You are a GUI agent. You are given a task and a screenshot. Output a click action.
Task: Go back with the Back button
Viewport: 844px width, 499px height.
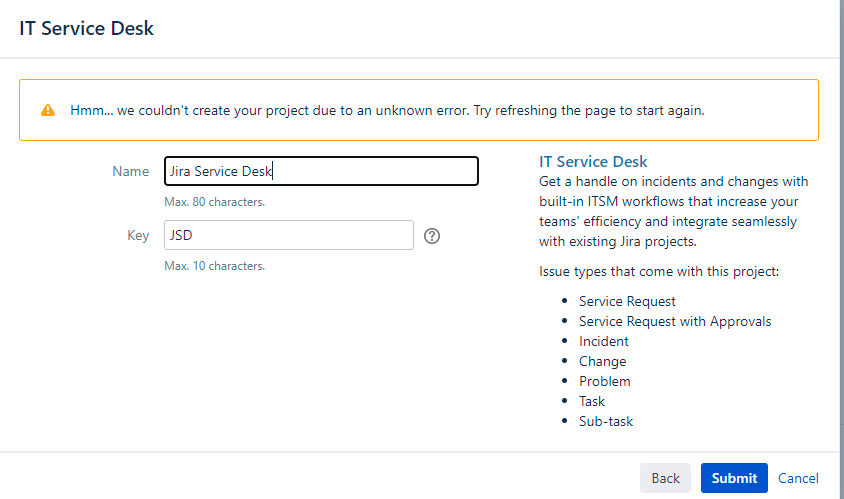pyautogui.click(x=665, y=478)
